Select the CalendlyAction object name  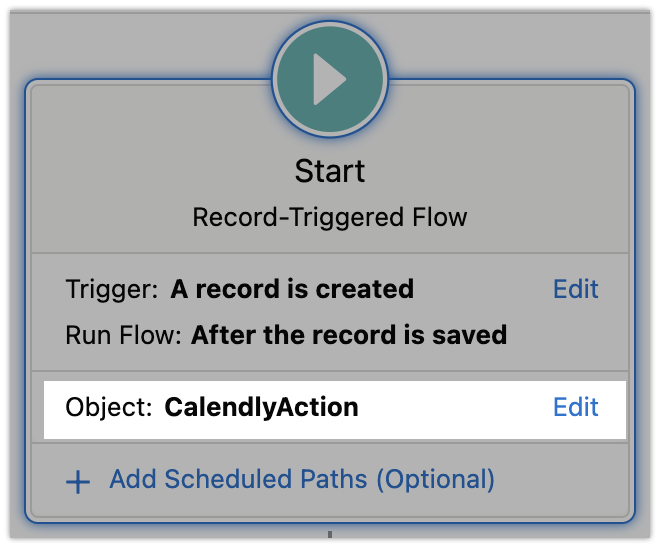point(261,408)
